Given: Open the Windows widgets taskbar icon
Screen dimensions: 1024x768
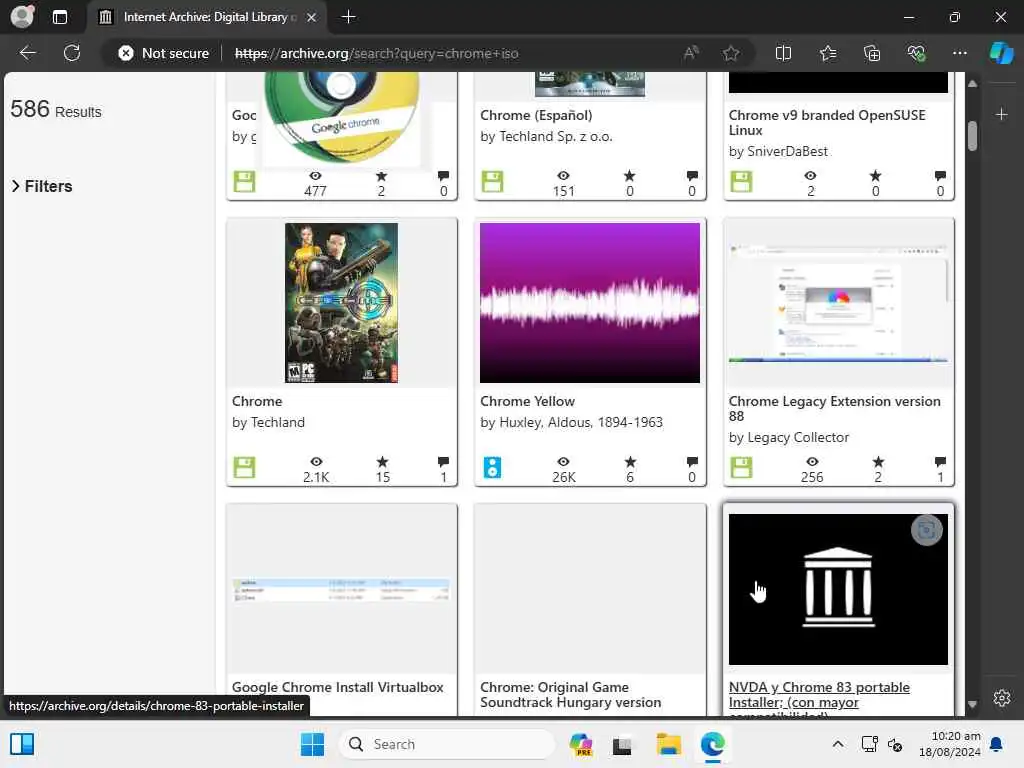Looking at the screenshot, I should pyautogui.click(x=22, y=744).
